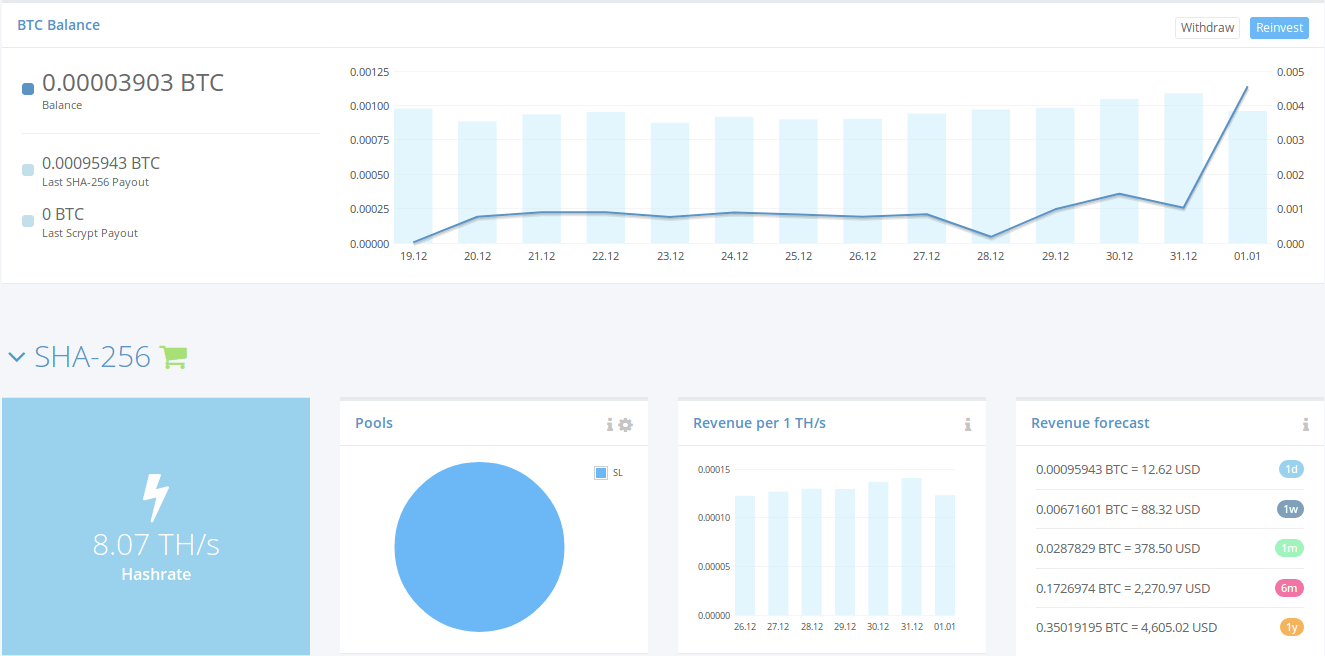The height and width of the screenshot is (656, 1325).
Task: Click the SL legend color swatch
Action: click(601, 473)
